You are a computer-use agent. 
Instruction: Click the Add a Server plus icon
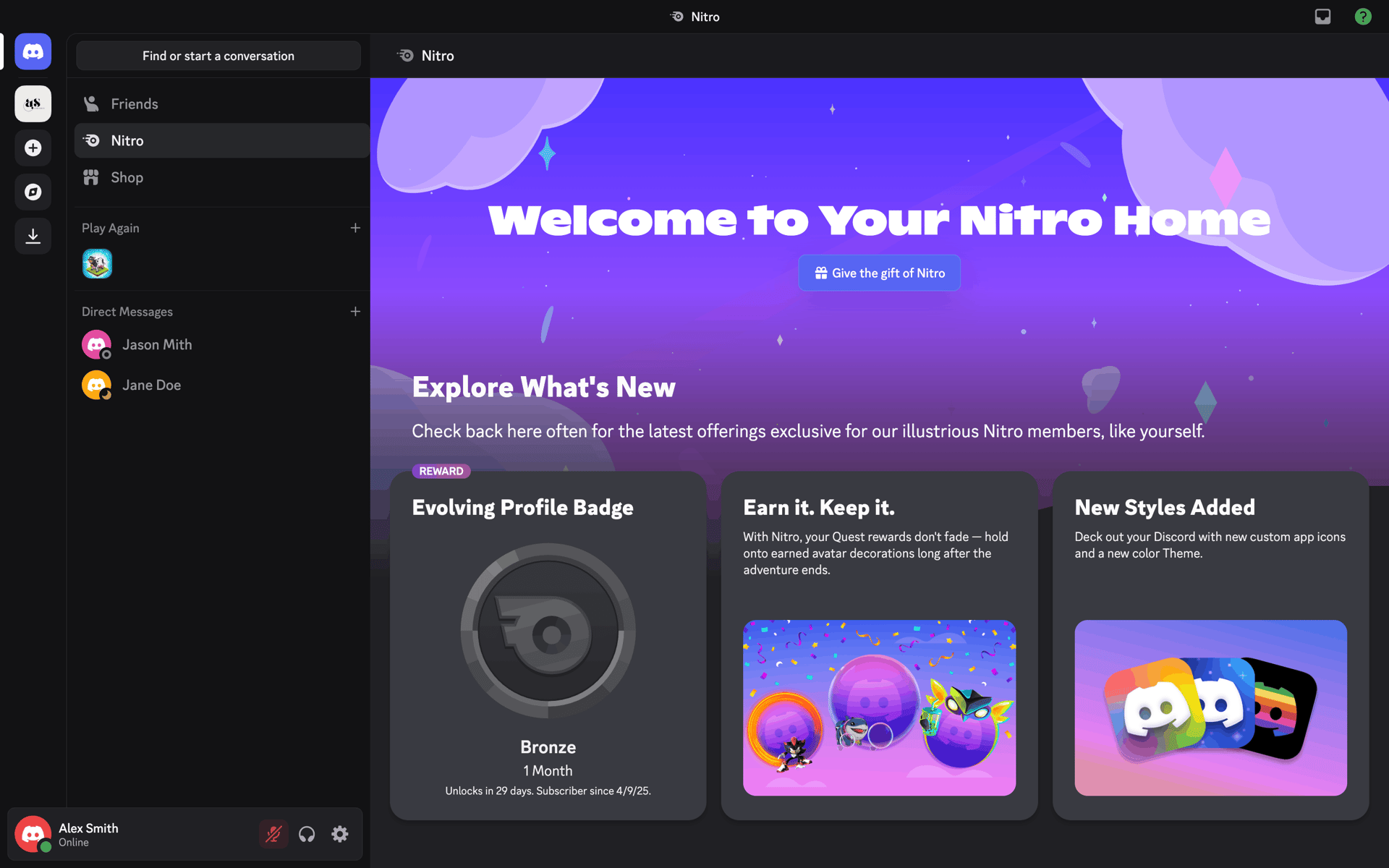tap(33, 148)
